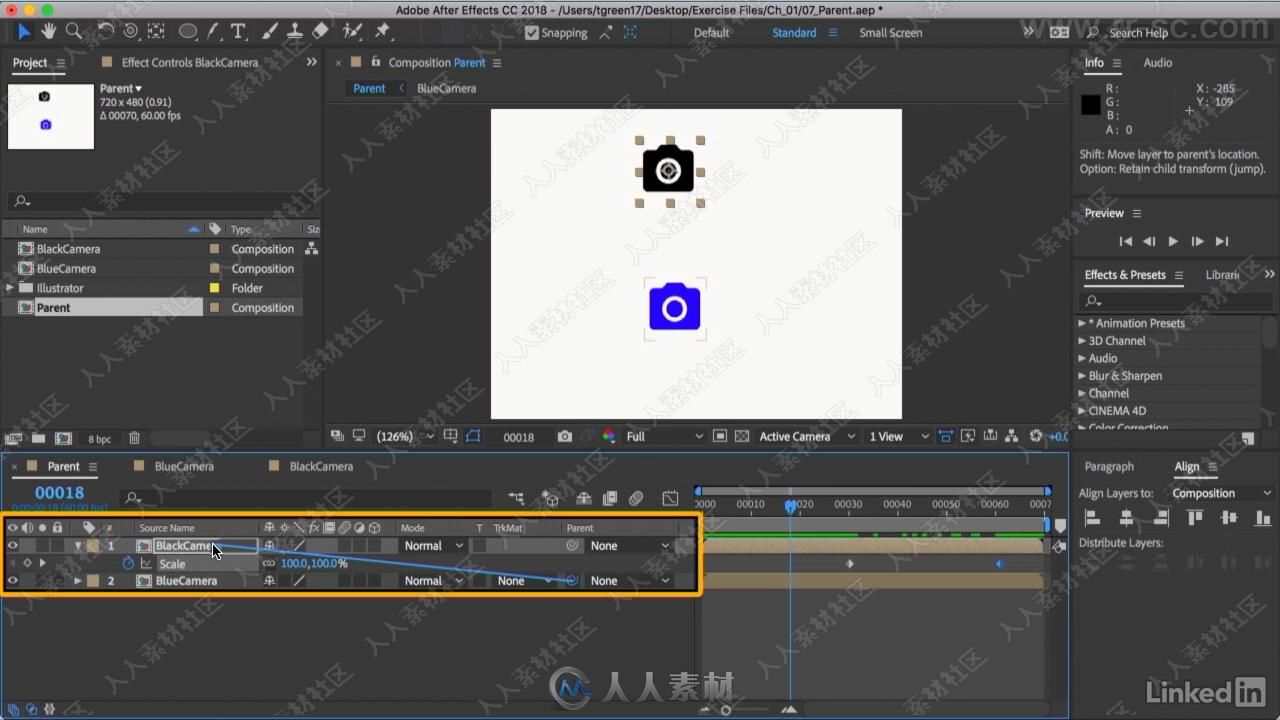This screenshot has width=1280, height=720.
Task: Collapse the BlackCamera layer properties
Action: (x=78, y=546)
